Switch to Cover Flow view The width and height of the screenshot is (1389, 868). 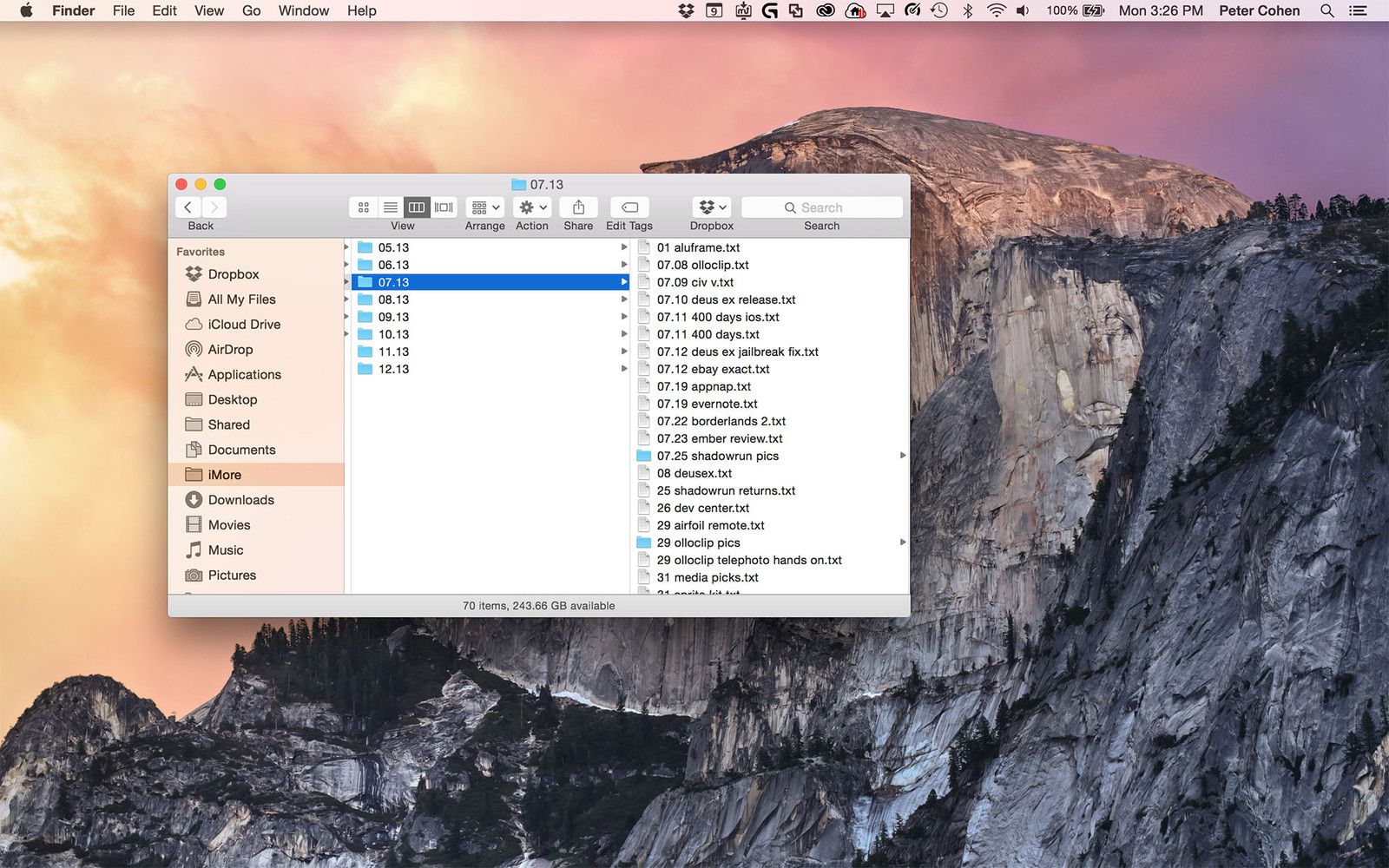pyautogui.click(x=444, y=207)
